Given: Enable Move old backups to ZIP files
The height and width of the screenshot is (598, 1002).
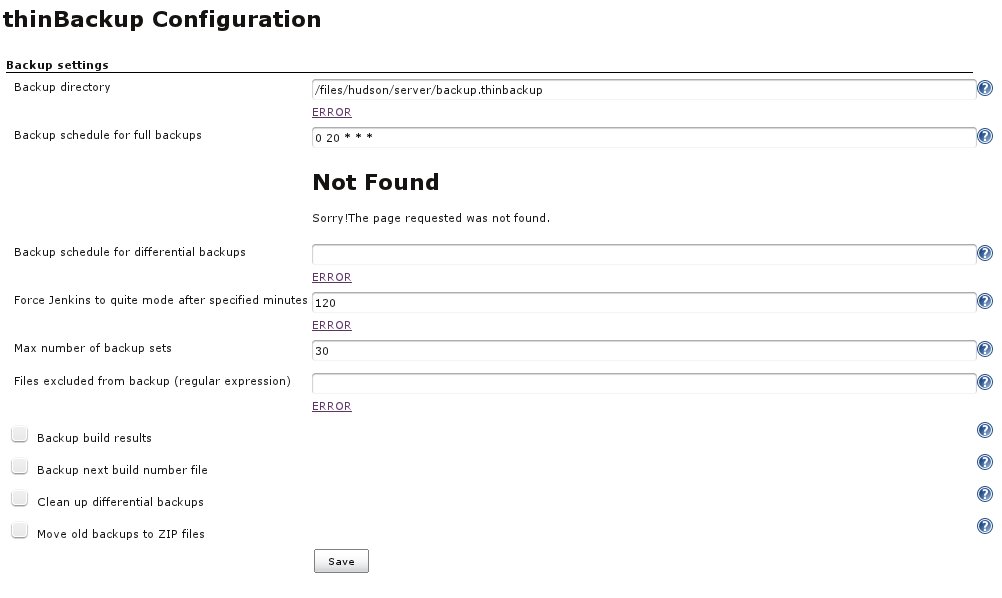Looking at the screenshot, I should [19, 531].
